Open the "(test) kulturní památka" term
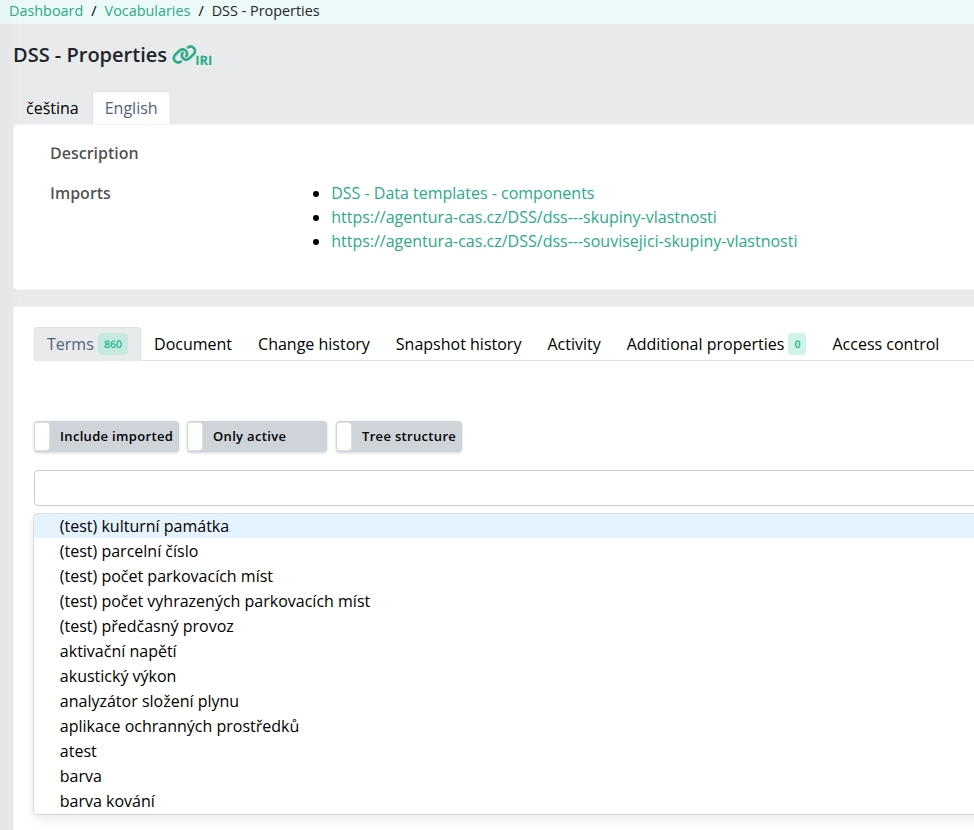Viewport: 974px width, 830px height. [144, 526]
